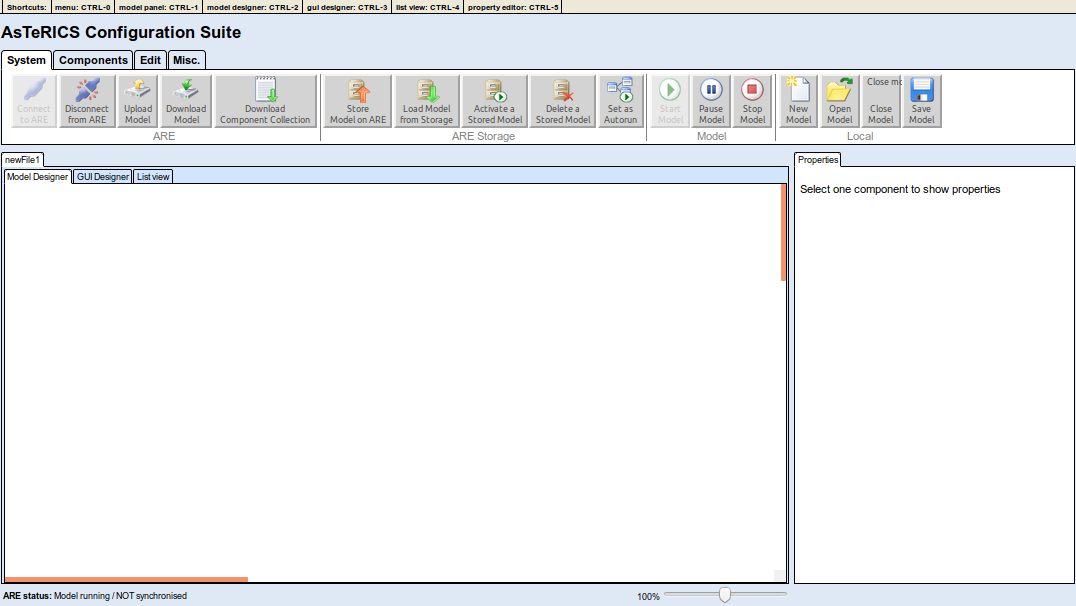Viewport: 1076px width, 606px height.
Task: Click the horizontal scrollbar of the model canvas
Action: pyautogui.click(x=126, y=579)
